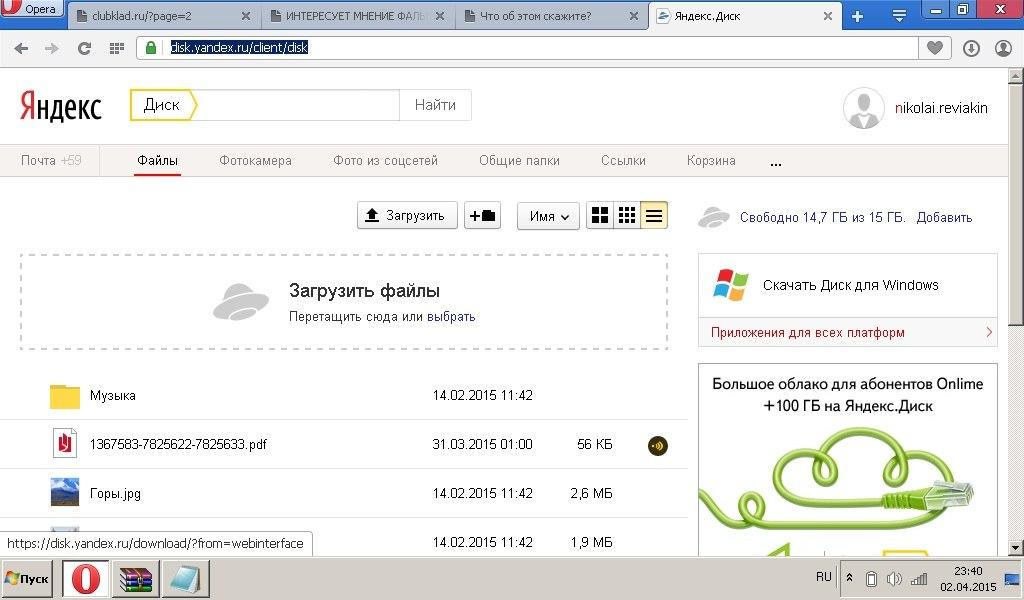Click the Online cloud advertisement banner

[x=848, y=460]
